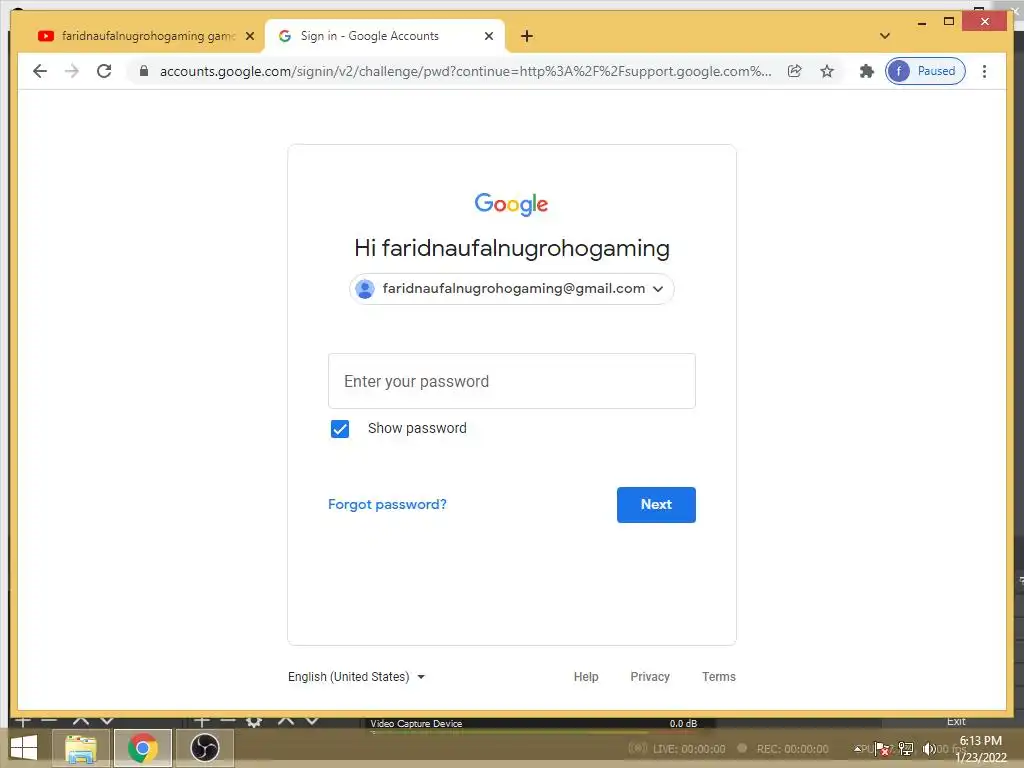Uncheck the Show password checkbox
The height and width of the screenshot is (768, 1024).
(x=340, y=429)
